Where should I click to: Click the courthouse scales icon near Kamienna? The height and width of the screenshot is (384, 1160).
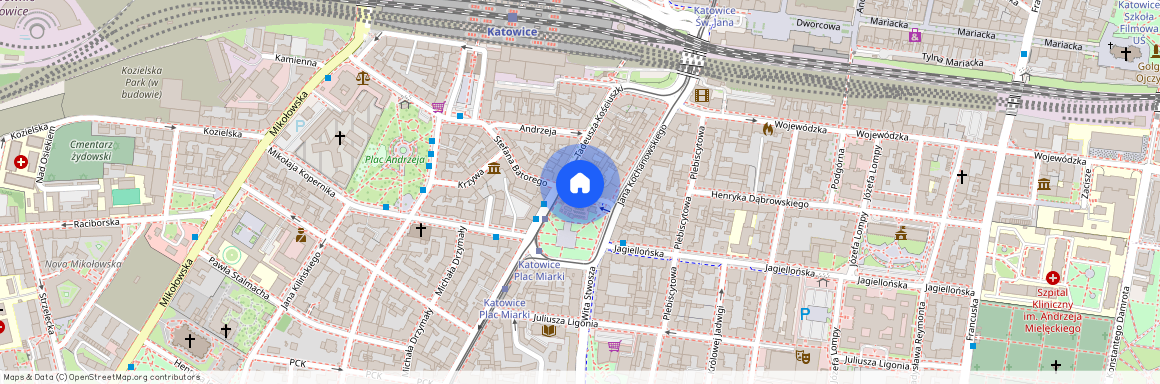(362, 78)
